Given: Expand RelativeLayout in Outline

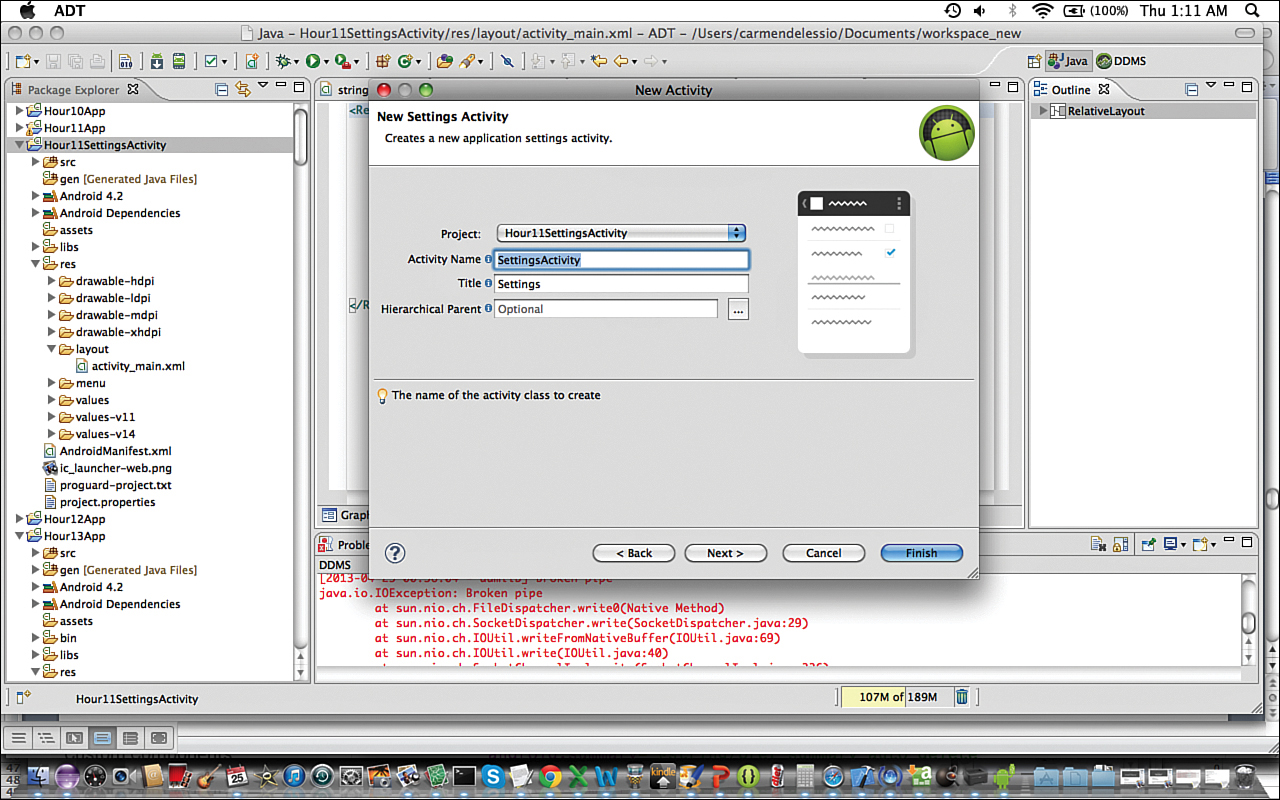Looking at the screenshot, I should 1043,111.
